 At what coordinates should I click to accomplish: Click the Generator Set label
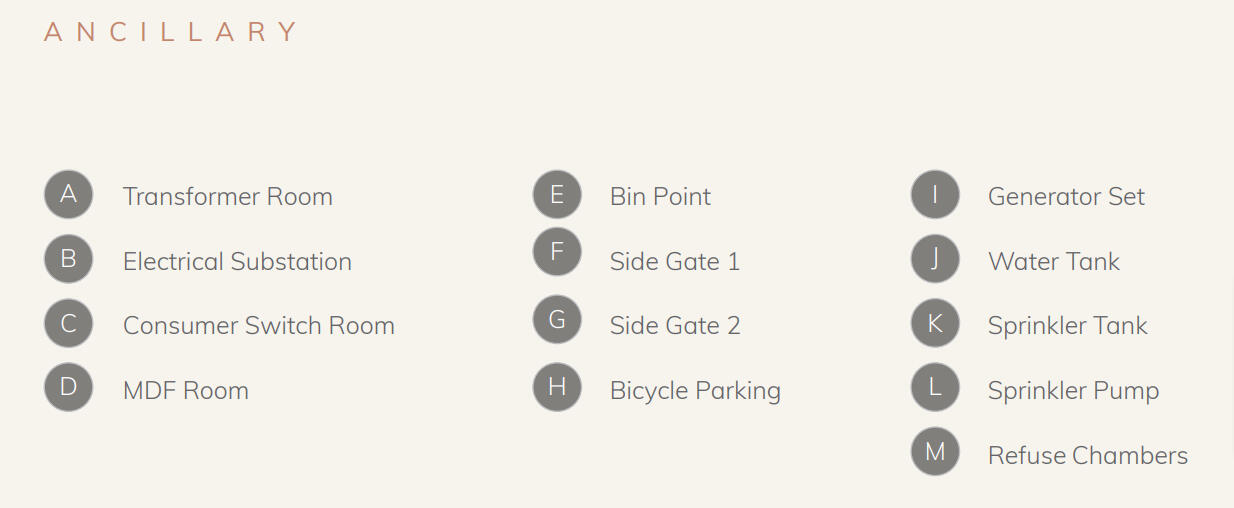pyautogui.click(x=1066, y=197)
